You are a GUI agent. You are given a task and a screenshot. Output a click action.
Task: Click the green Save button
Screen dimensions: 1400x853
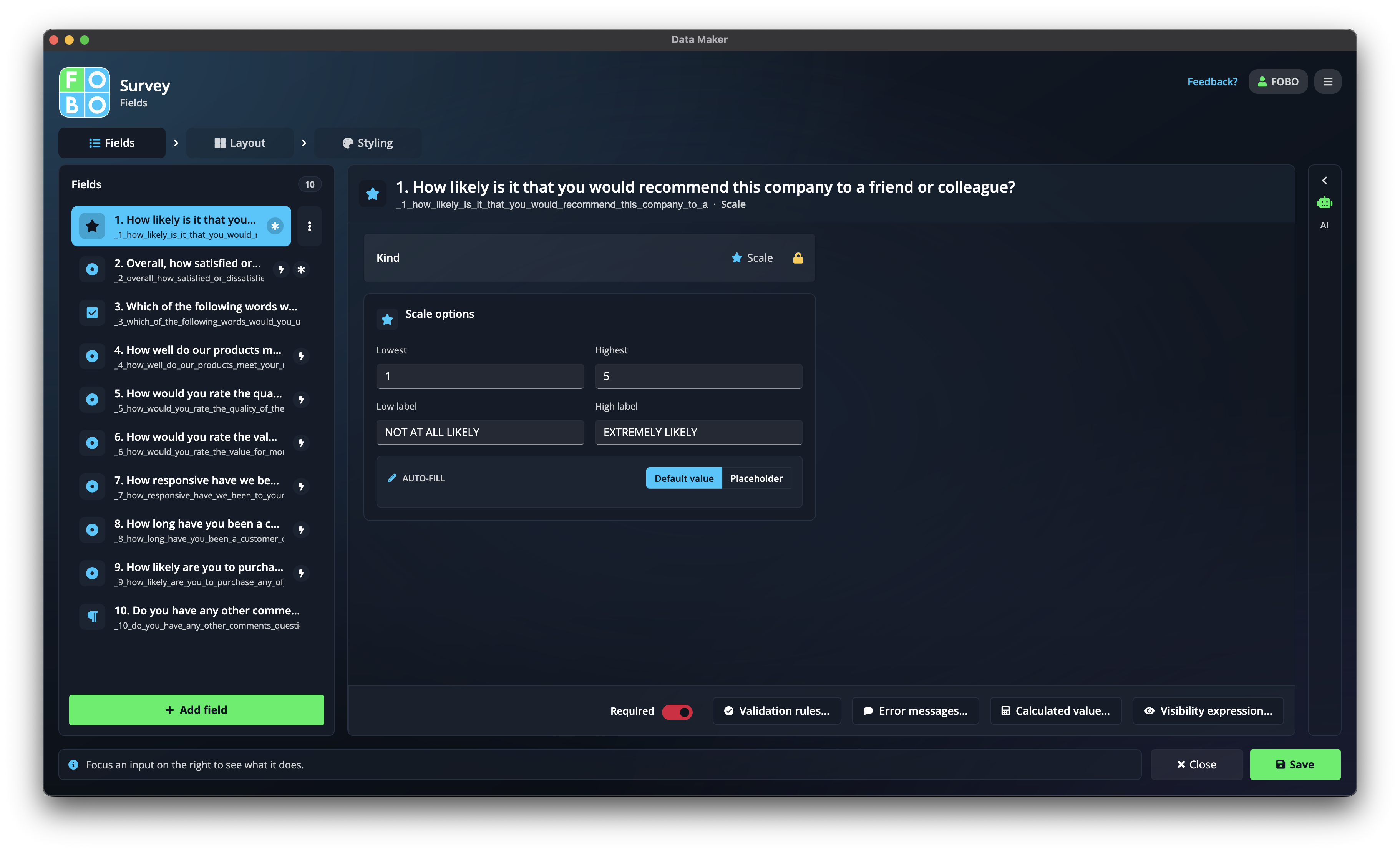coord(1295,765)
